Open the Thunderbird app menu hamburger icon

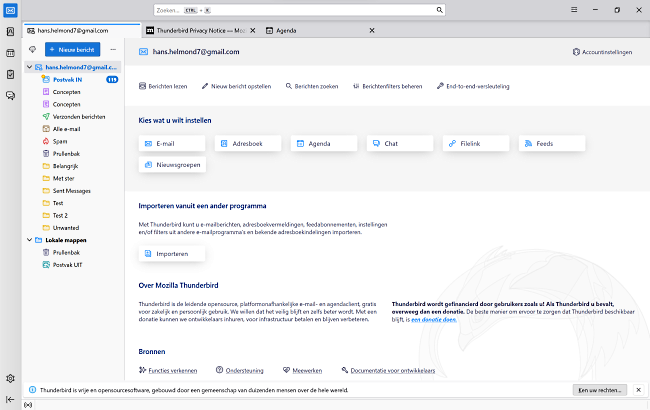click(x=574, y=10)
